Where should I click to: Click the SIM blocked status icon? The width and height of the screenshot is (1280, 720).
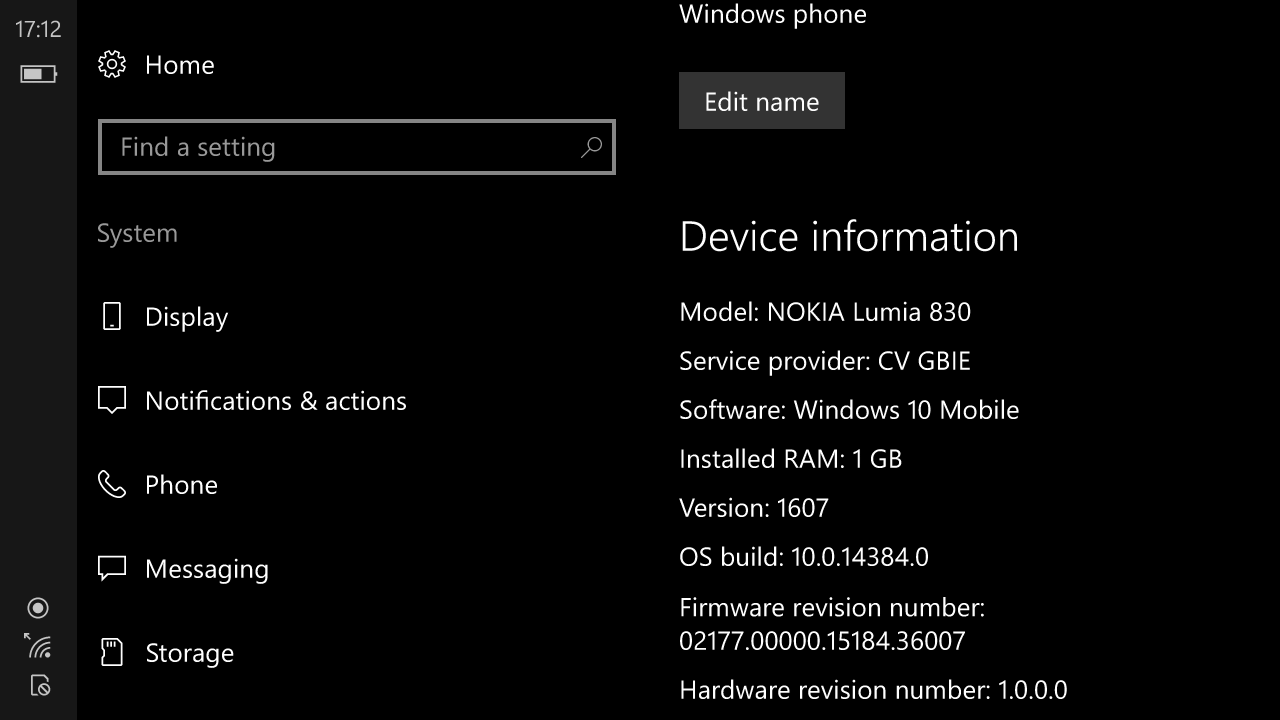39,686
